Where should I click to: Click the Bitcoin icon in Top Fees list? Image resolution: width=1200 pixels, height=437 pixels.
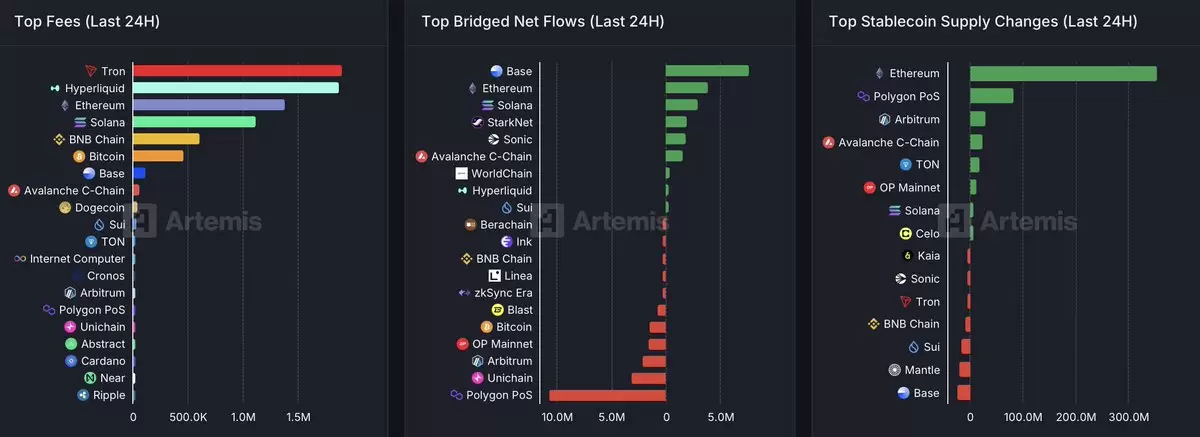(79, 156)
